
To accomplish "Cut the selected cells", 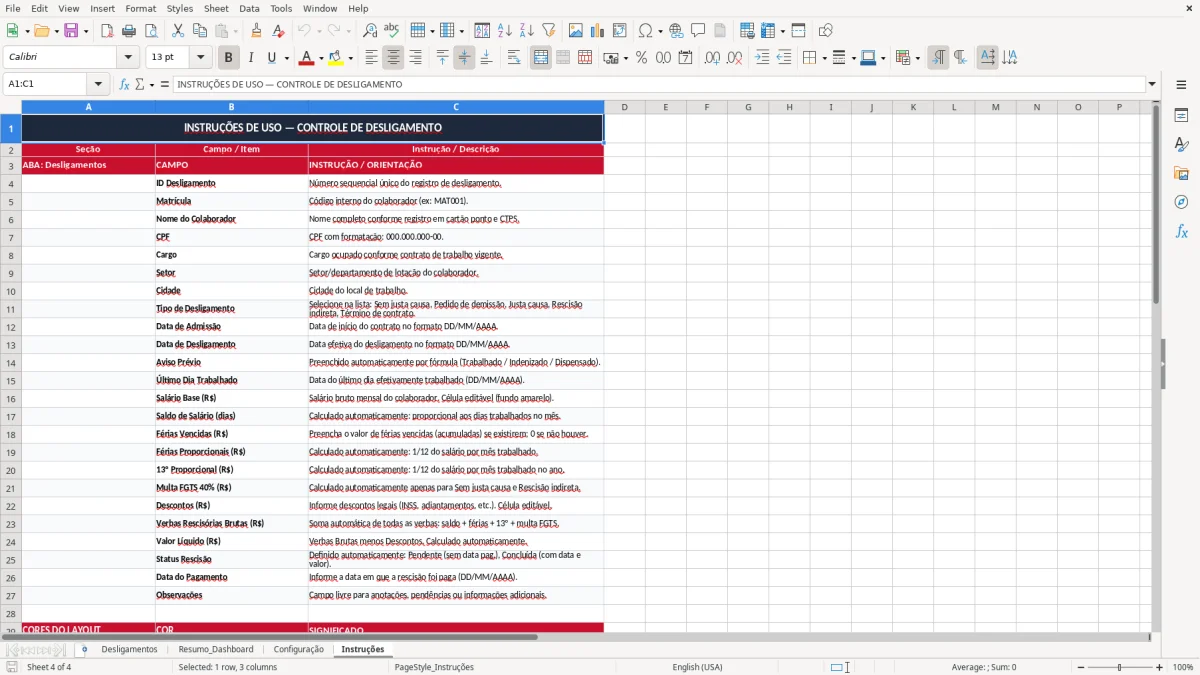I will [x=178, y=31].
